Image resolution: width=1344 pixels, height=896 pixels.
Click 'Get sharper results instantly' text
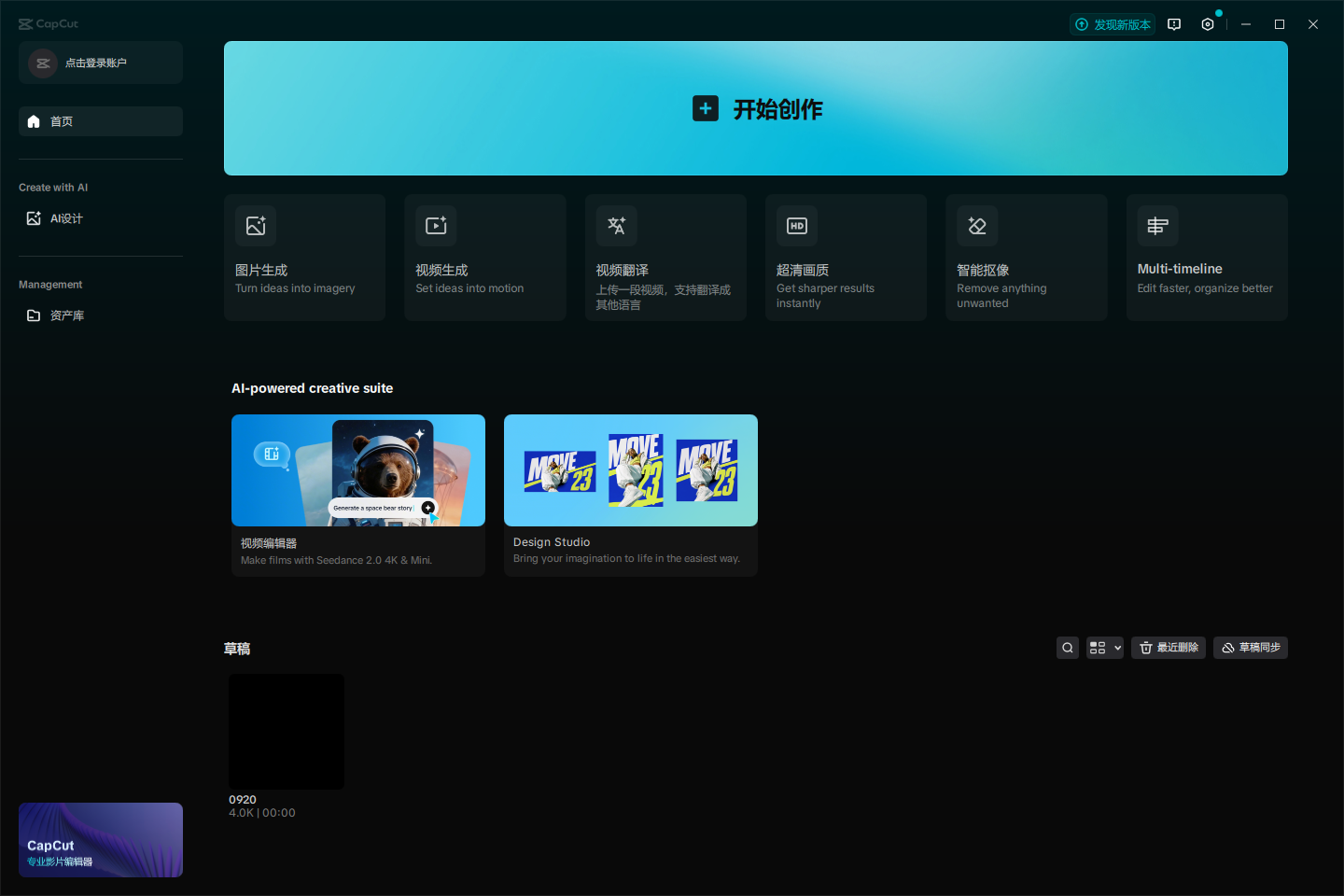[x=825, y=296]
